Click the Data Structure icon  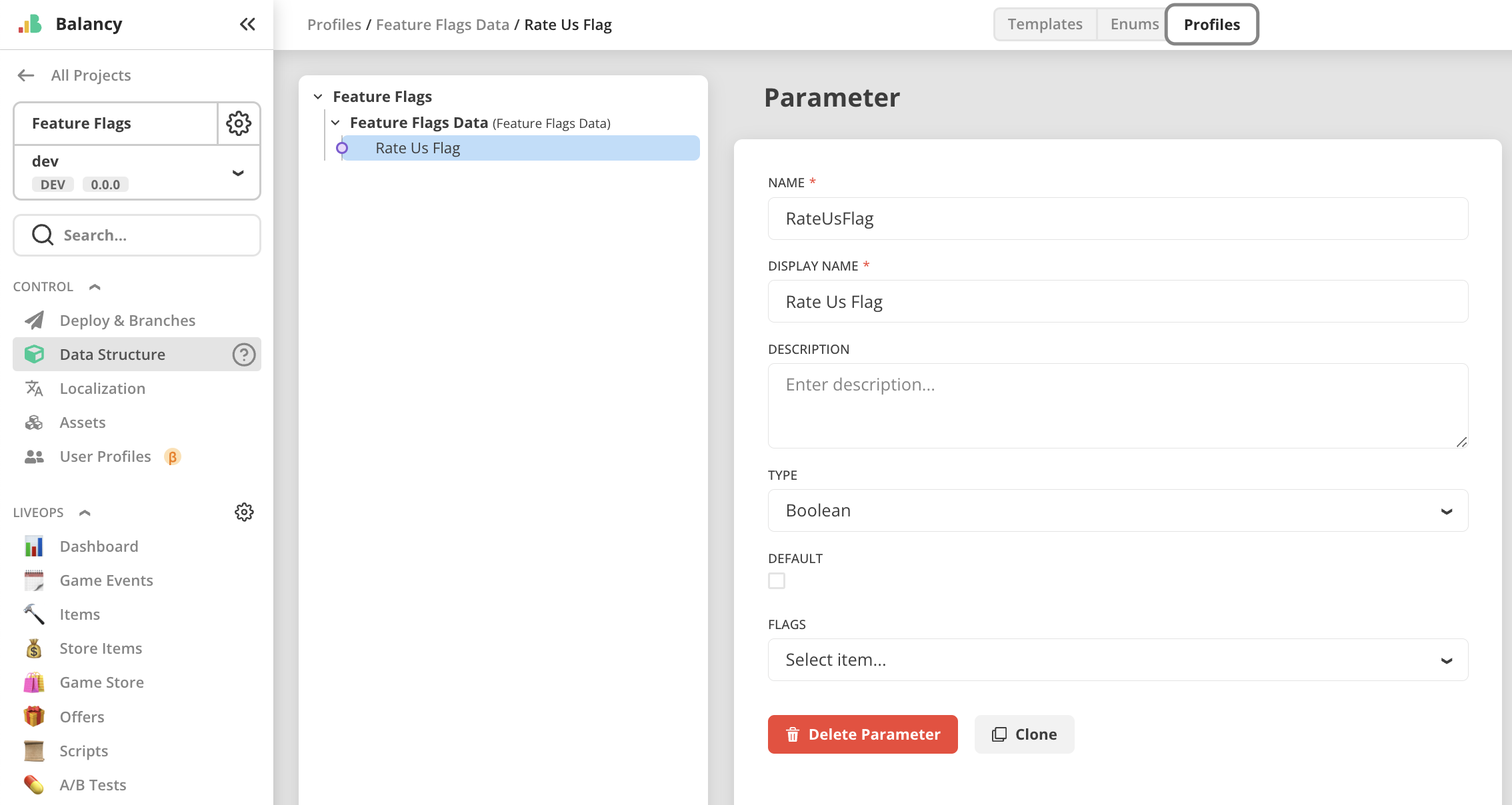click(34, 354)
